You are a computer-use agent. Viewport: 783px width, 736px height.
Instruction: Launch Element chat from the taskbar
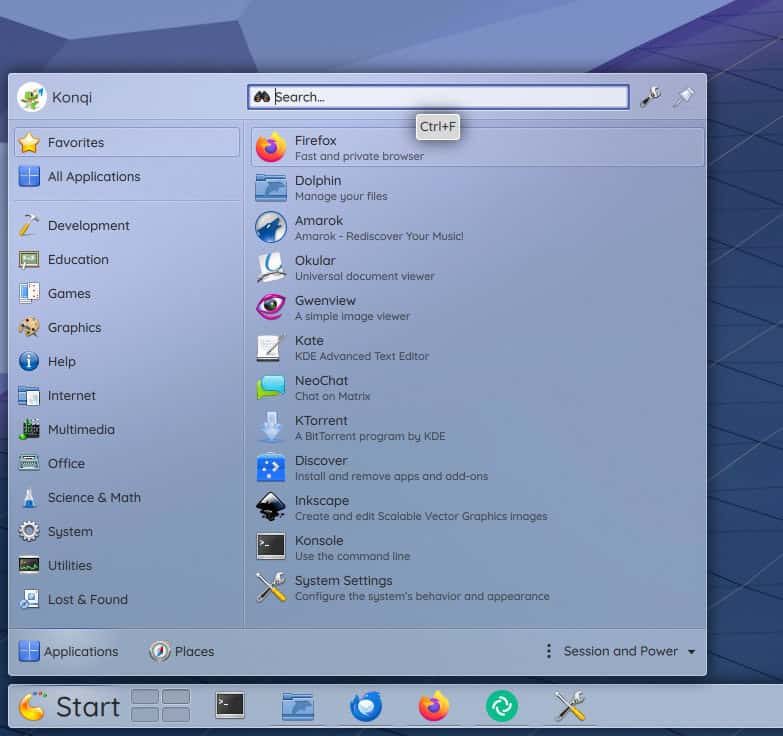501,706
